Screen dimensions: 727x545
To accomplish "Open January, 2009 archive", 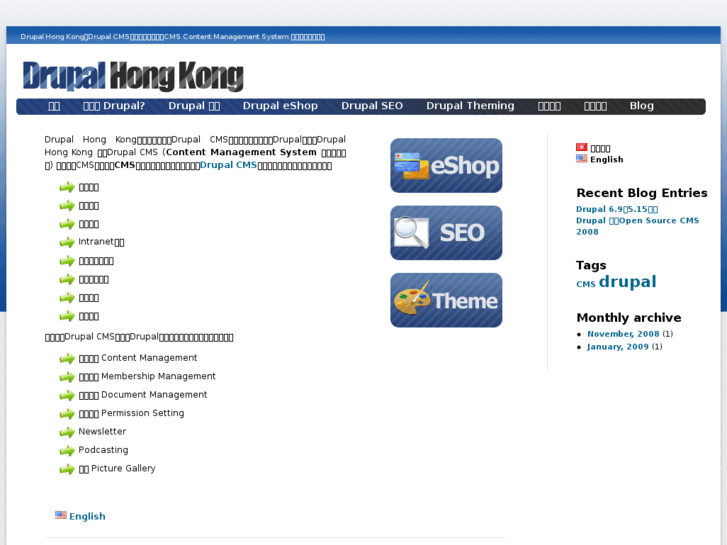I will (618, 346).
